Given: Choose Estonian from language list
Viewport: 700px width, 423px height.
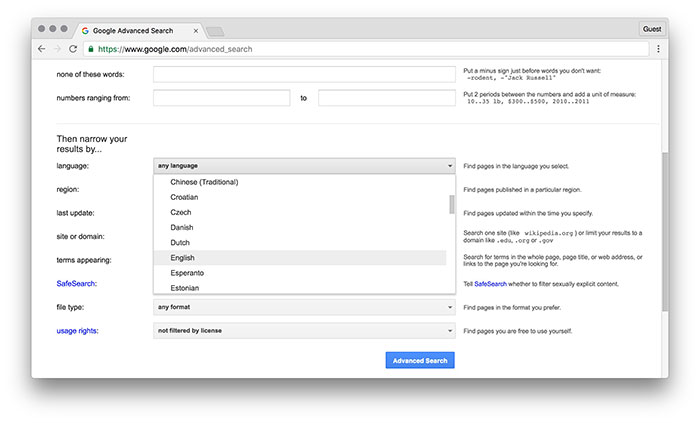Looking at the screenshot, I should [x=300, y=288].
